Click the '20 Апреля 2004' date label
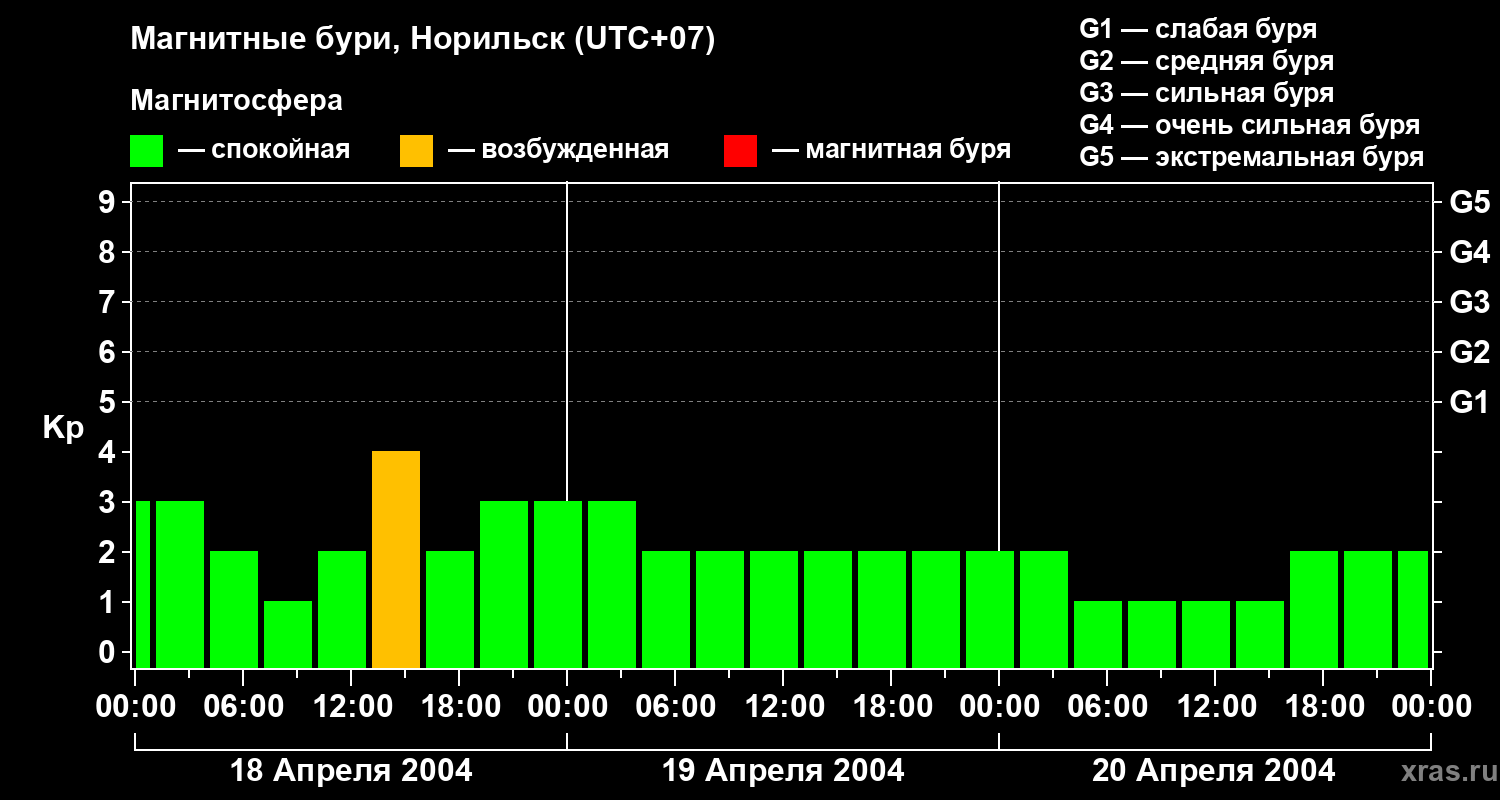 pyautogui.click(x=1213, y=771)
